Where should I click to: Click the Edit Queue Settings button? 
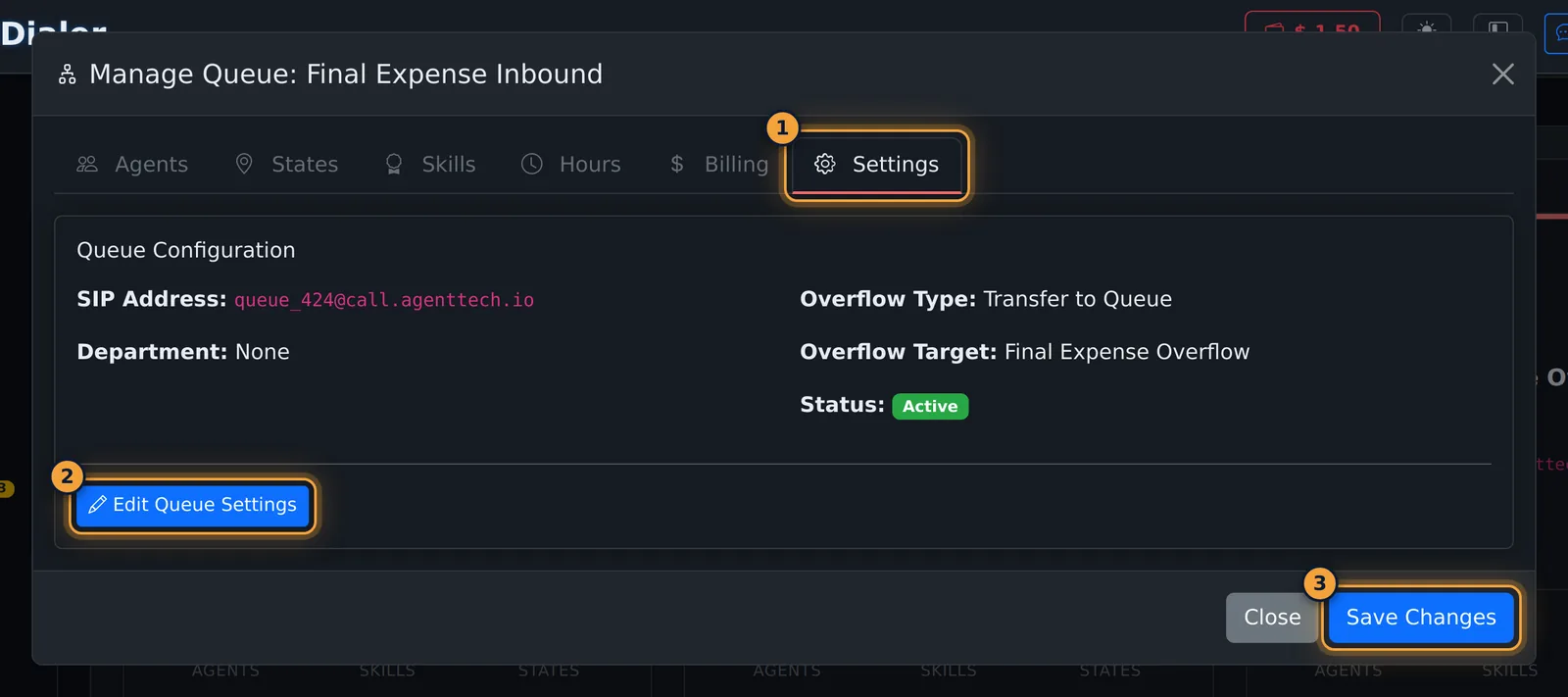193,505
